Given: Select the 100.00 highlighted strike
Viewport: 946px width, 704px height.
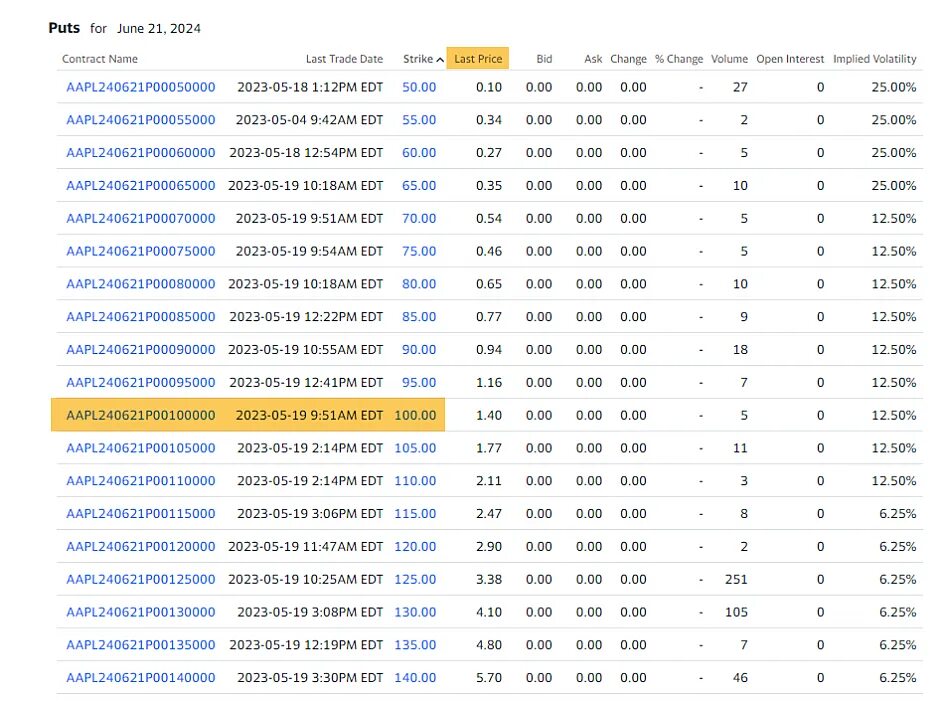Looking at the screenshot, I should 415,415.
